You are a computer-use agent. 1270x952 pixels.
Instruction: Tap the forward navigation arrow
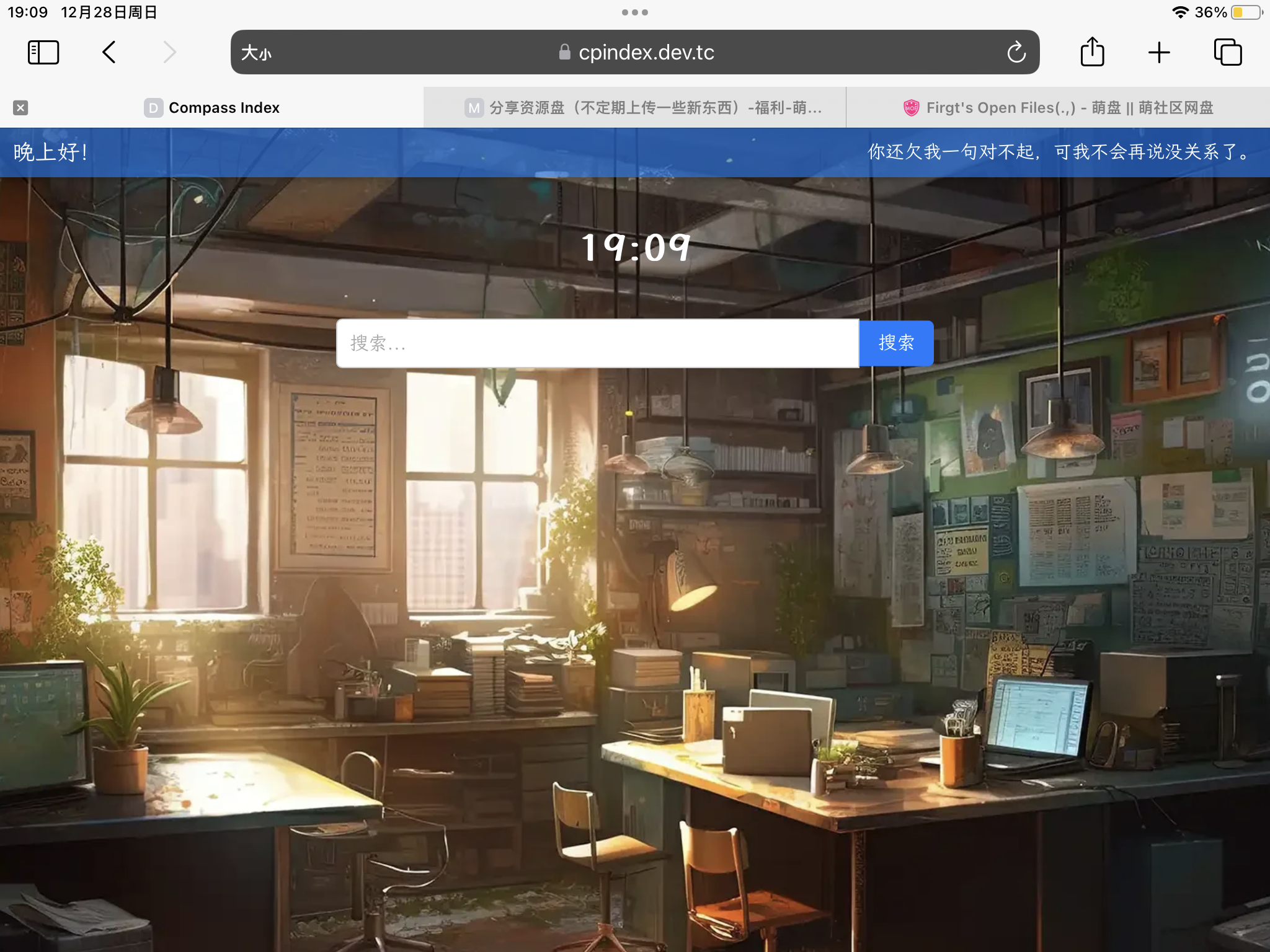coord(169,53)
